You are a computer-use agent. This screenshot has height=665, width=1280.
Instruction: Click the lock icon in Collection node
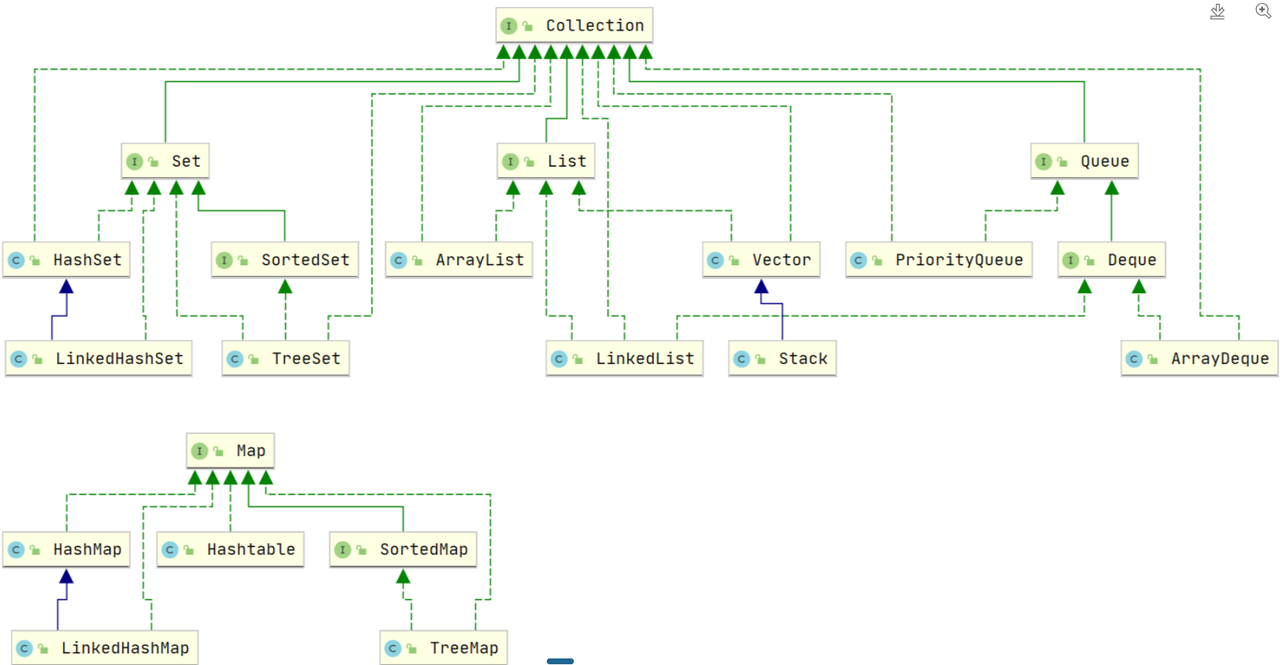[x=528, y=27]
